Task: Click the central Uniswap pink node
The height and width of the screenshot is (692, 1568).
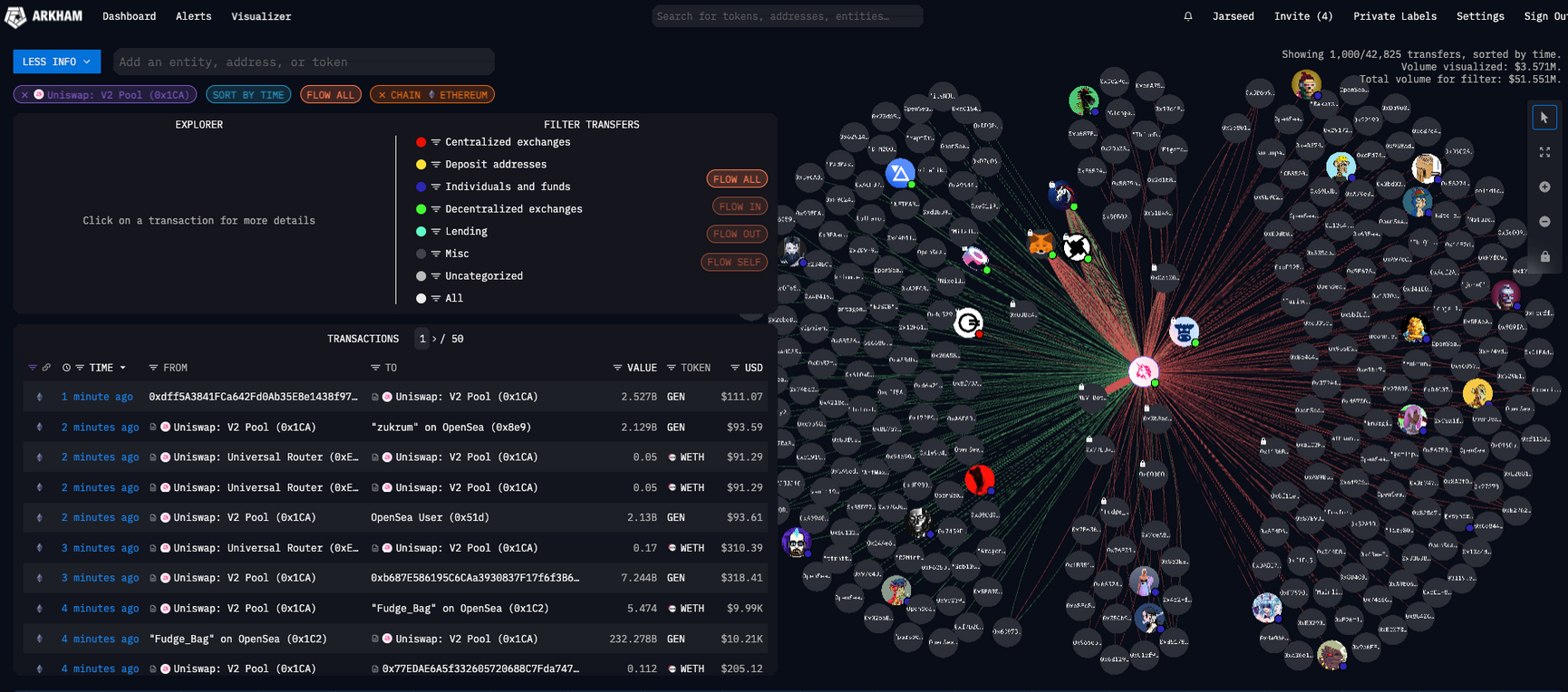Action: [x=1143, y=370]
